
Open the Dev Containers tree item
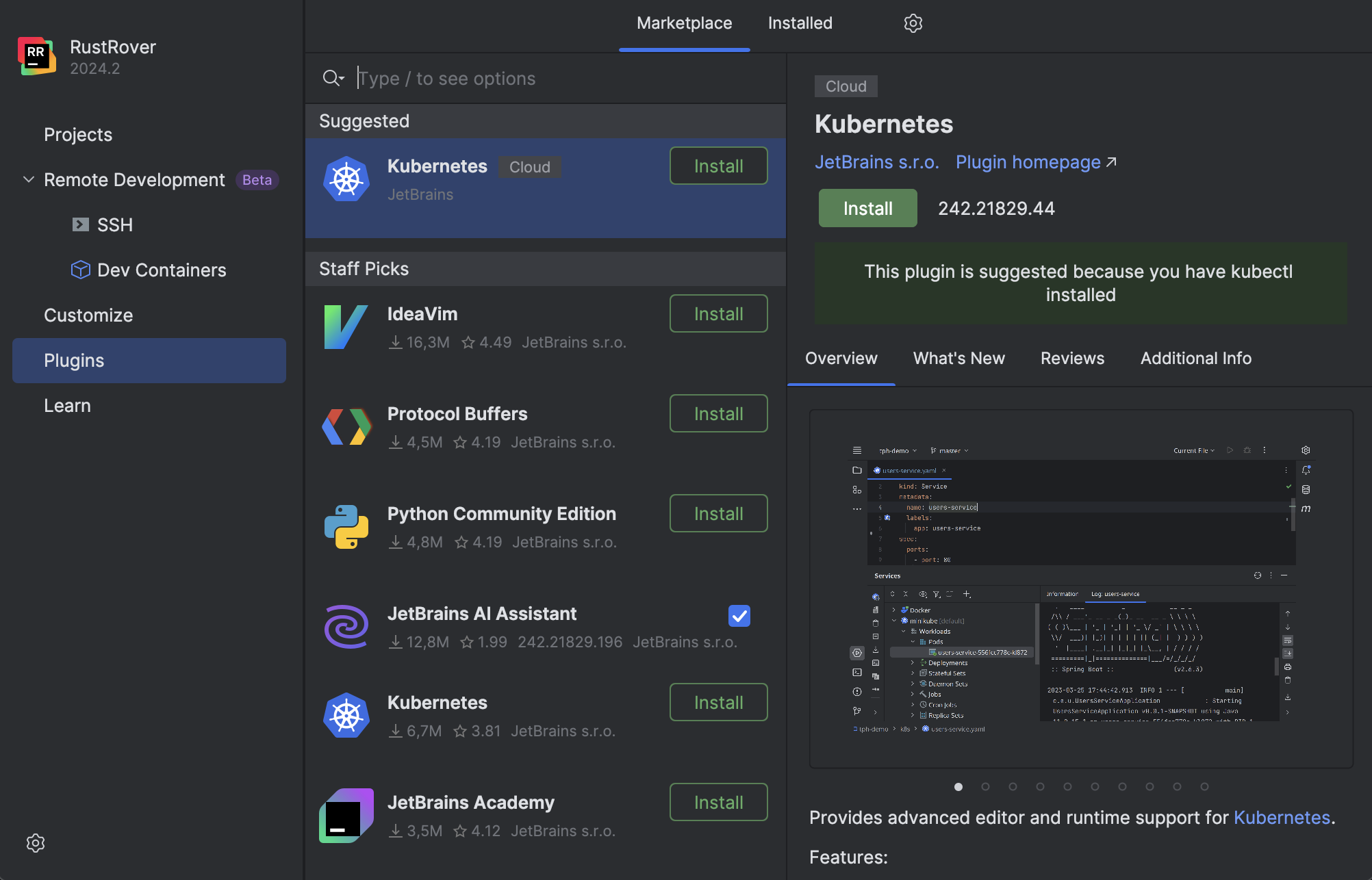pos(162,270)
